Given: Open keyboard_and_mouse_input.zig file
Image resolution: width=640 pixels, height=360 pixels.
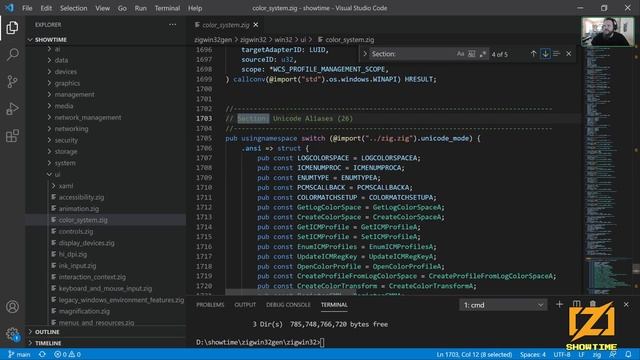Looking at the screenshot, I should click(106, 289).
